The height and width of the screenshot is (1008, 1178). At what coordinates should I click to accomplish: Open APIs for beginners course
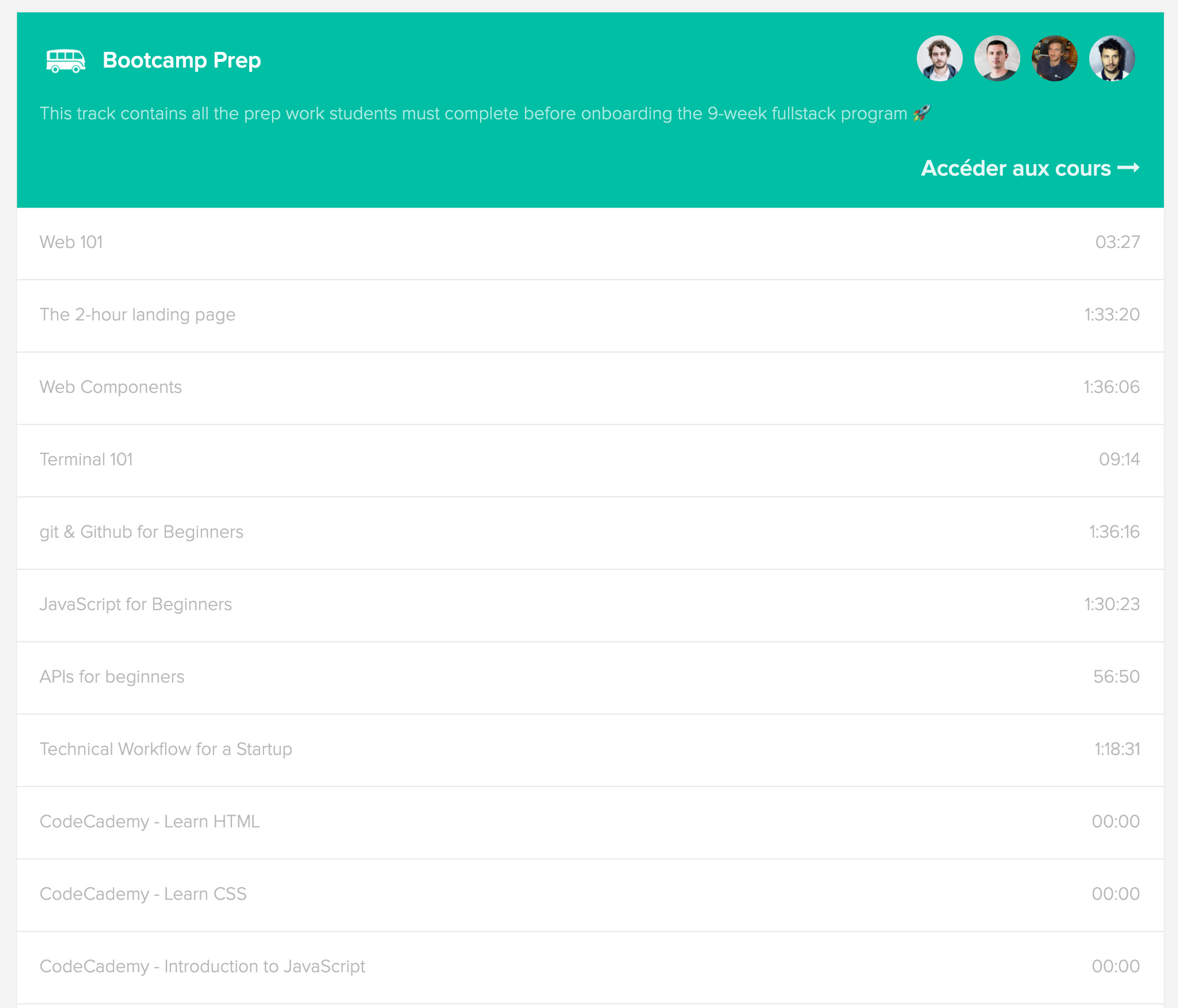tap(112, 677)
